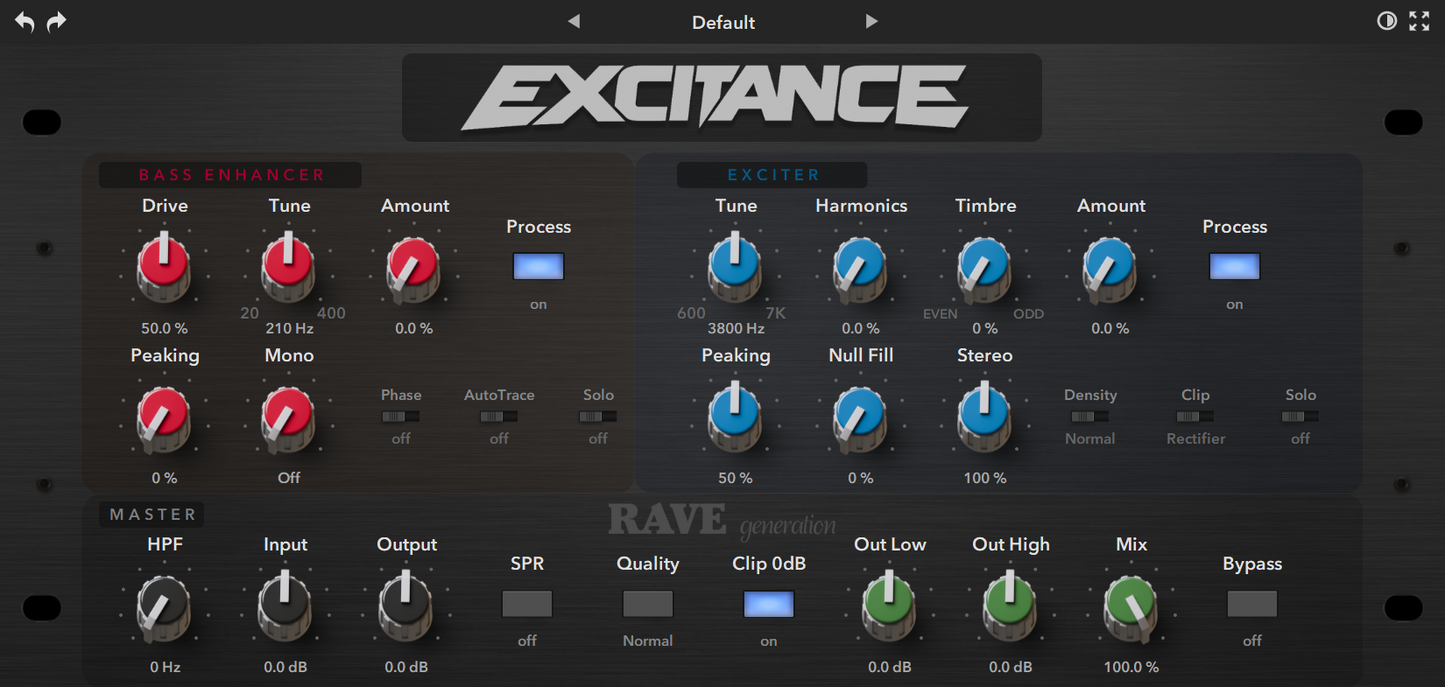Screen dimensions: 1445x687
Task: Click the Timbre knob
Action: click(985, 268)
